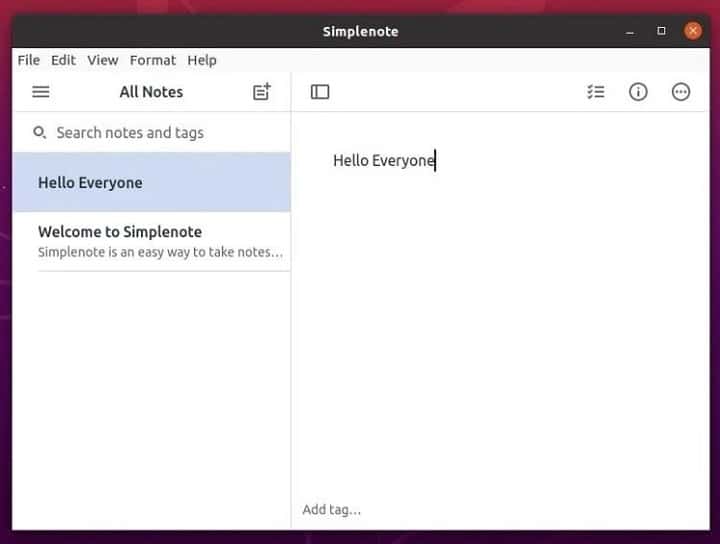Open the View menu
Screen dimensions: 720x544
tap(103, 60)
